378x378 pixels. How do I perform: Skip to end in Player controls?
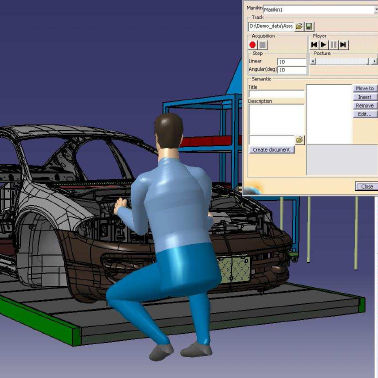coord(344,45)
